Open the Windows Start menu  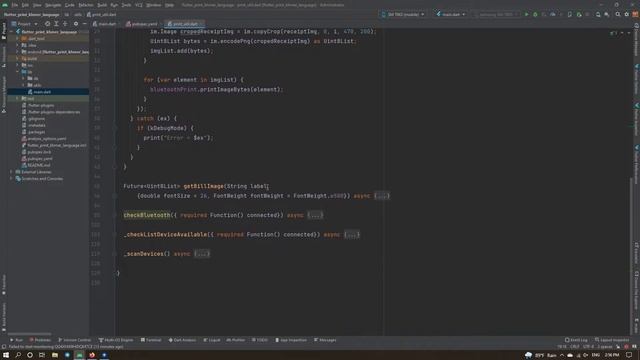(x=6, y=355)
